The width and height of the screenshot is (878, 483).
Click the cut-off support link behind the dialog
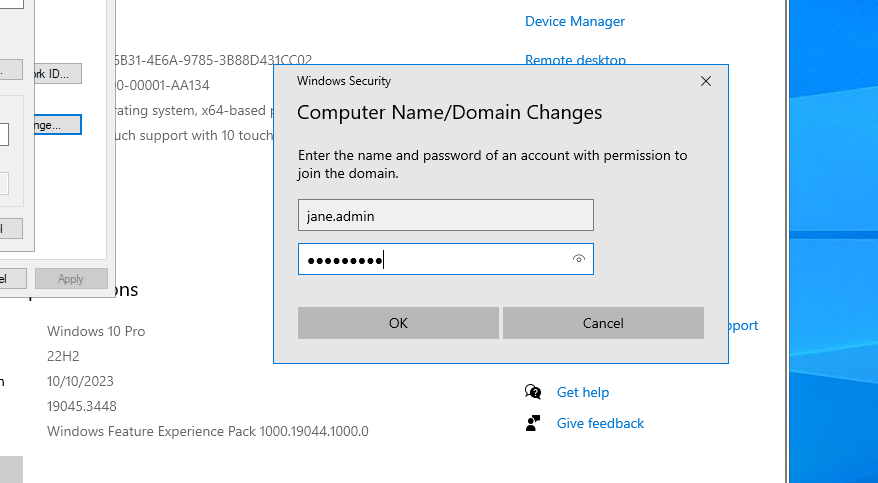743,325
